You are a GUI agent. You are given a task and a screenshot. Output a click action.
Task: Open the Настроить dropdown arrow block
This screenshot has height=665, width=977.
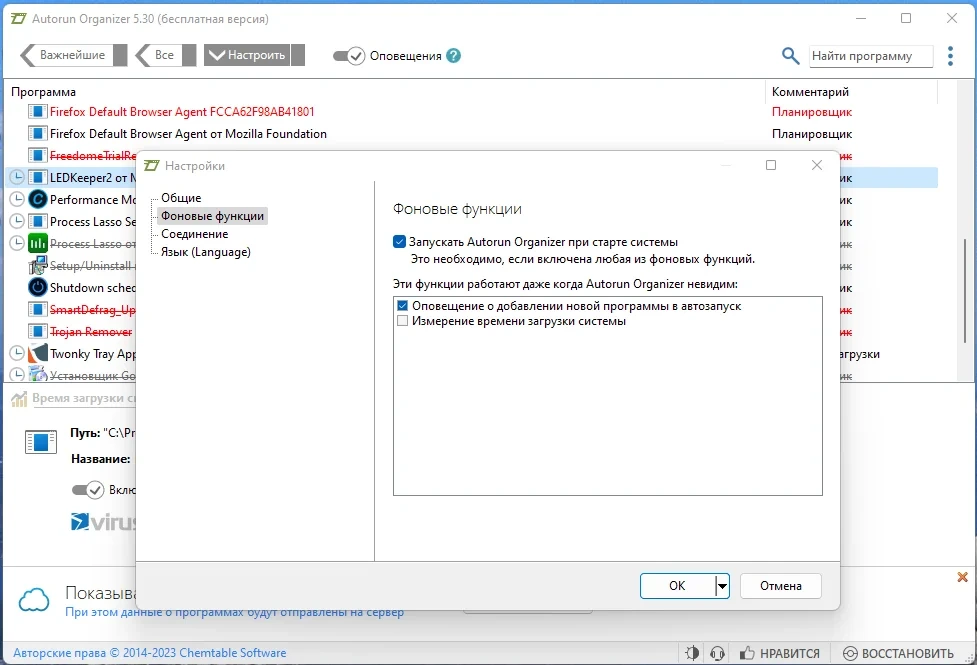[298, 55]
